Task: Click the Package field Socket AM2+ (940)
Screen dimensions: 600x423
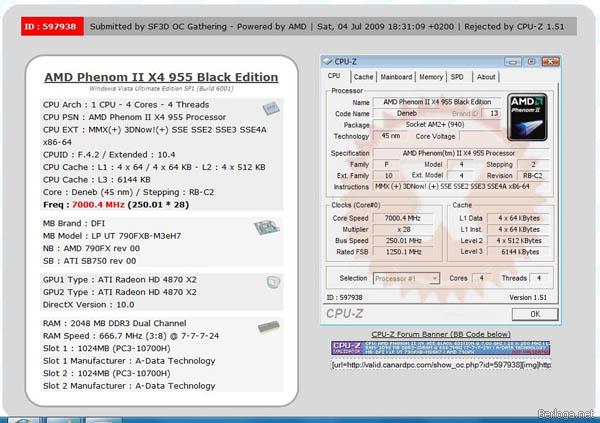Action: (435, 124)
